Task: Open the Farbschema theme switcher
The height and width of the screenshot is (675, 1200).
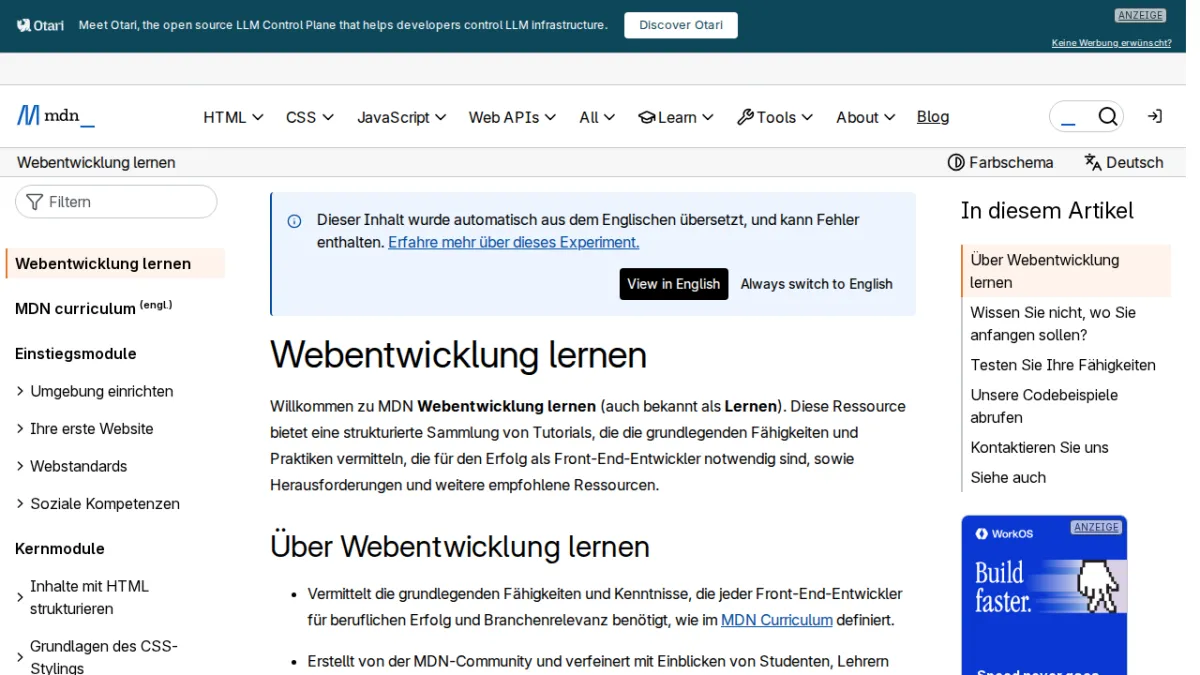Action: pyautogui.click(x=1000, y=162)
